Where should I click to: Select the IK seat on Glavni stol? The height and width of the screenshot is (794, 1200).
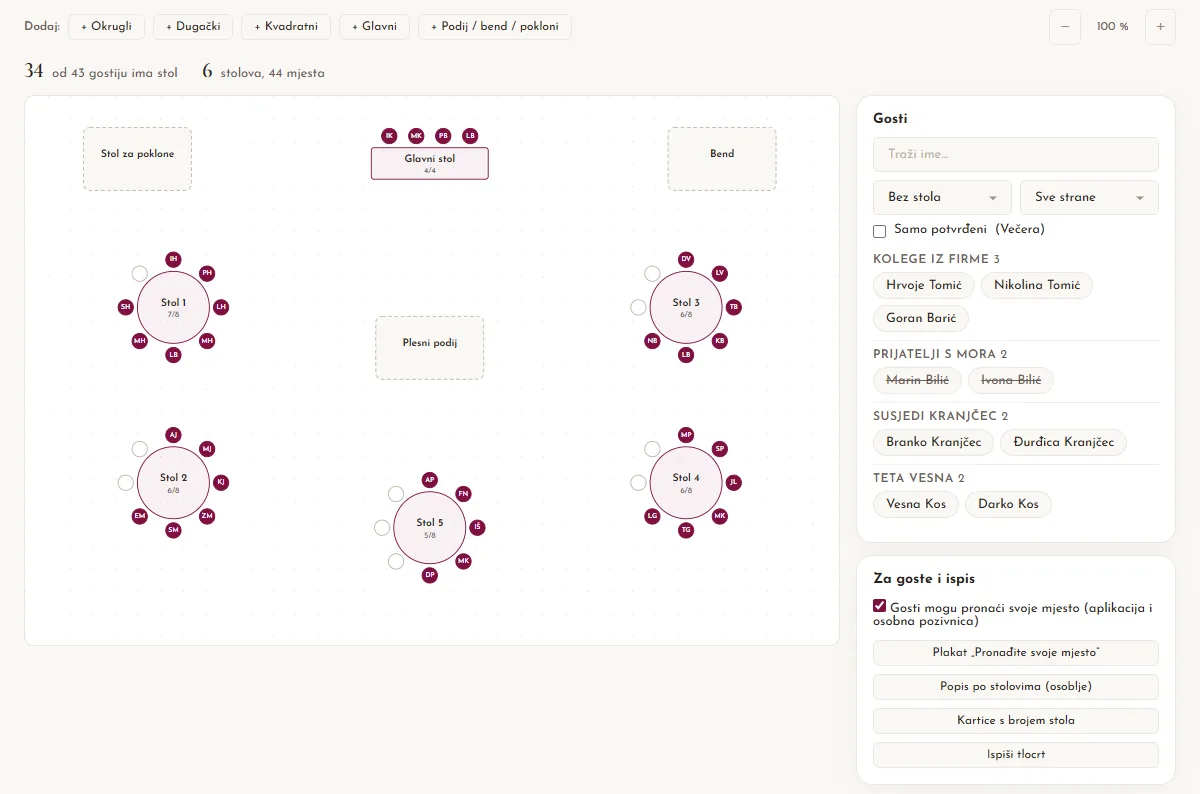click(x=389, y=136)
